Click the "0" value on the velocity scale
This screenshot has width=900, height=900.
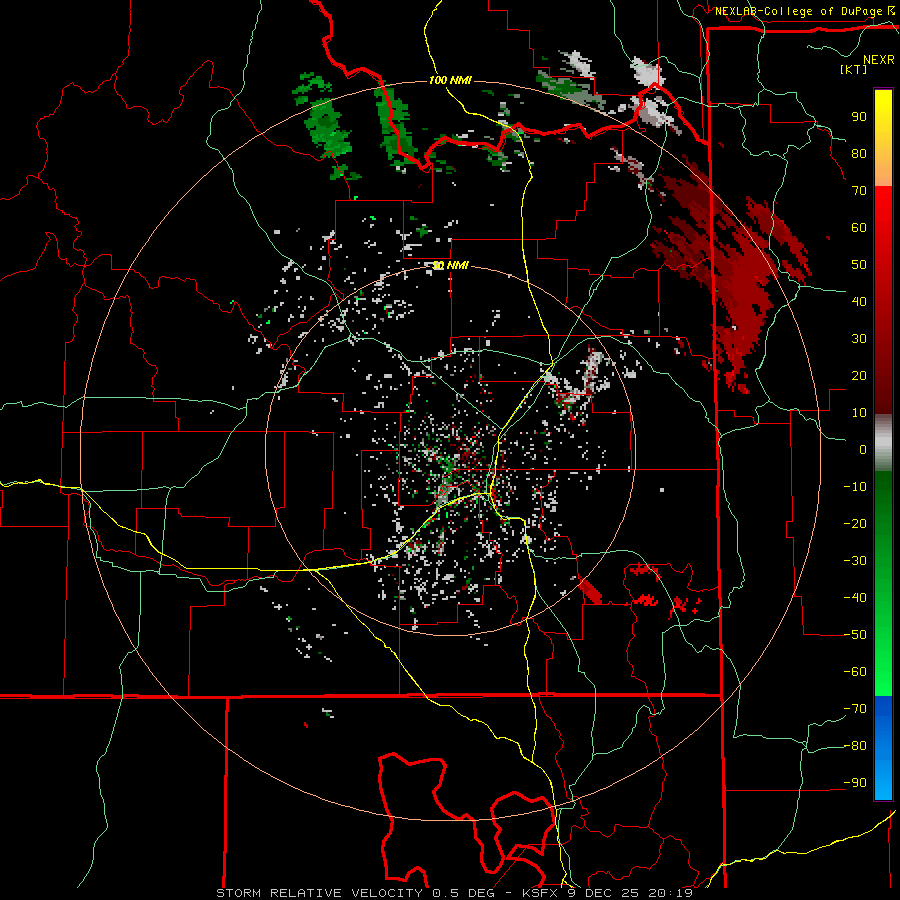(863, 450)
